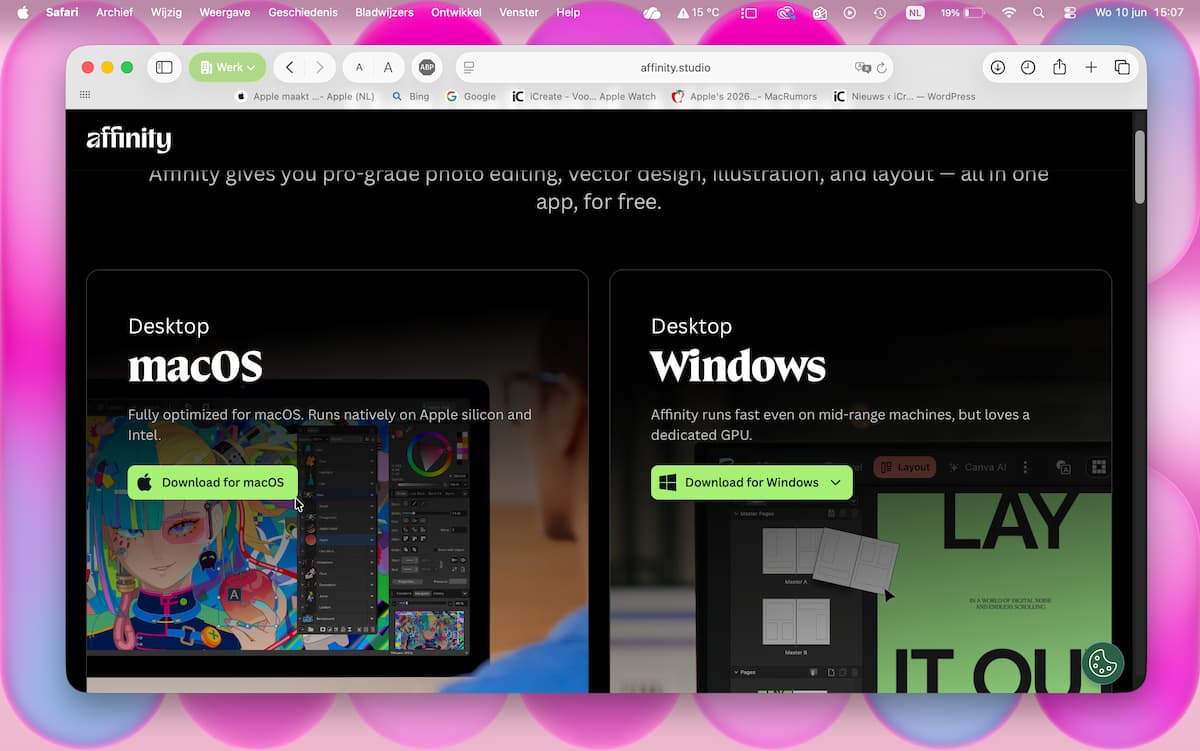Open the 15 °C weather status item
This screenshot has width=1200, height=751.
(699, 12)
